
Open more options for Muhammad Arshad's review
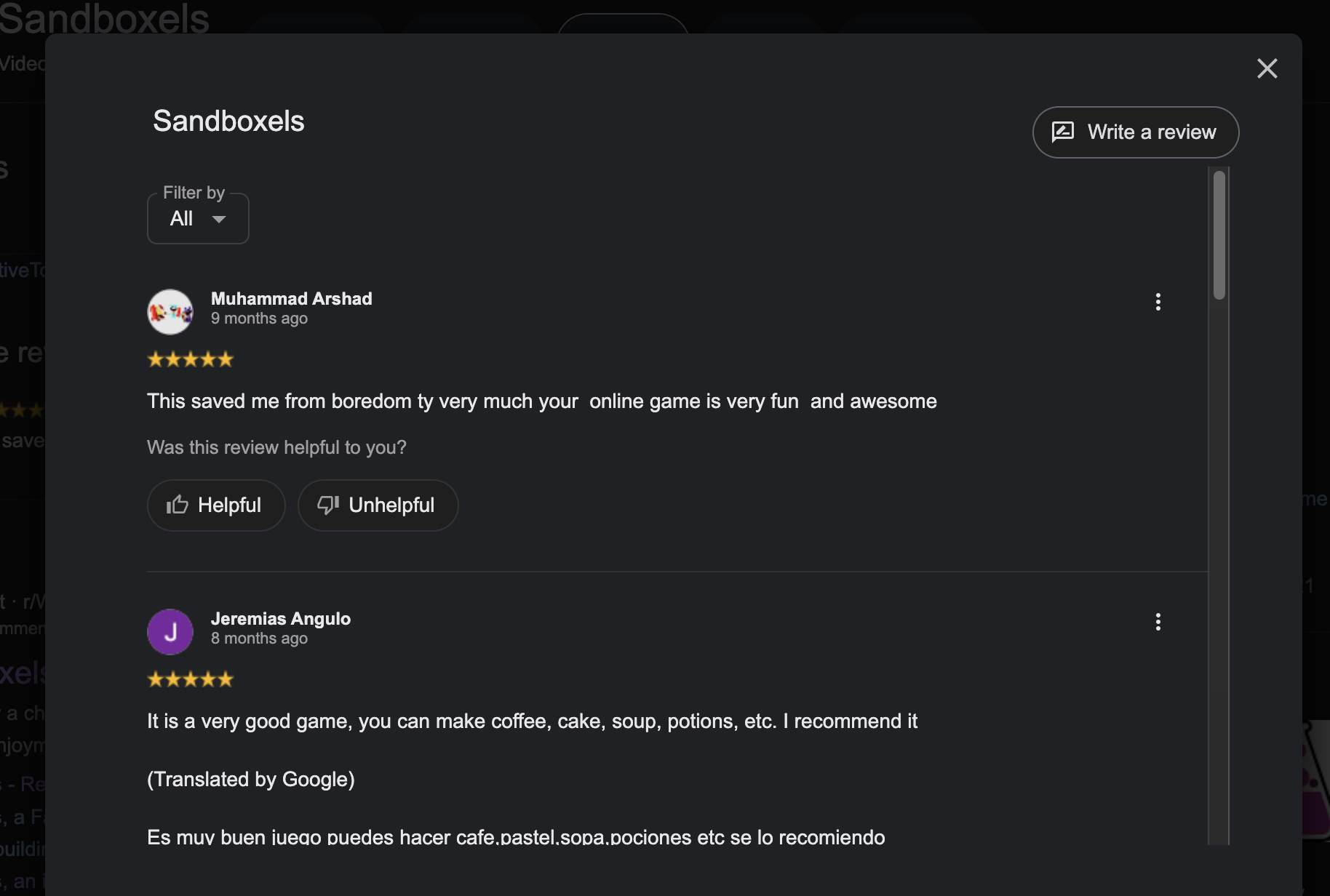1158,302
